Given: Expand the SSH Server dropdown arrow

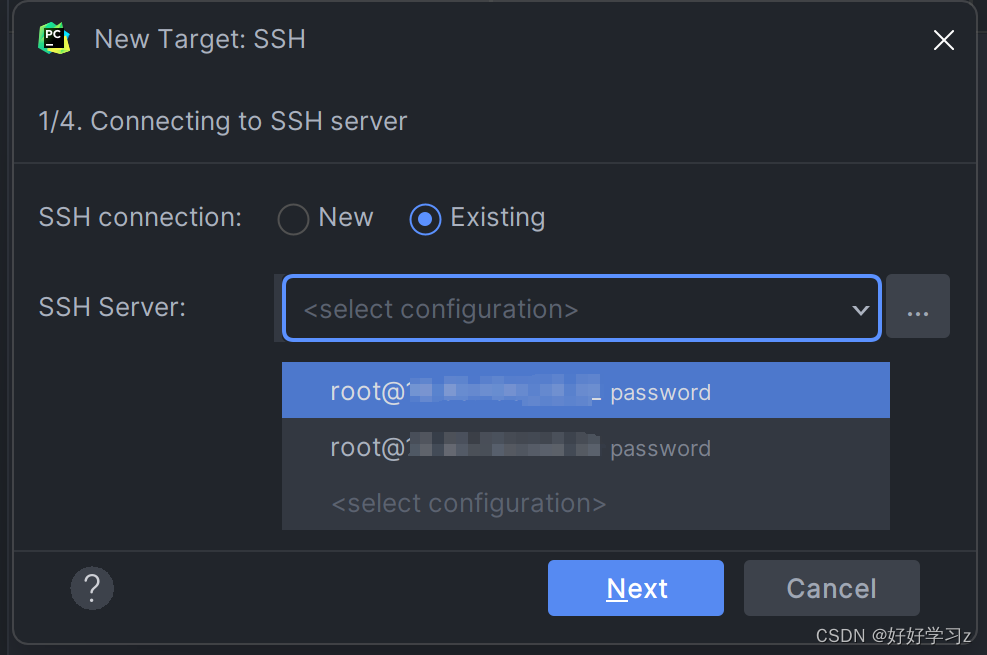Looking at the screenshot, I should point(860,309).
